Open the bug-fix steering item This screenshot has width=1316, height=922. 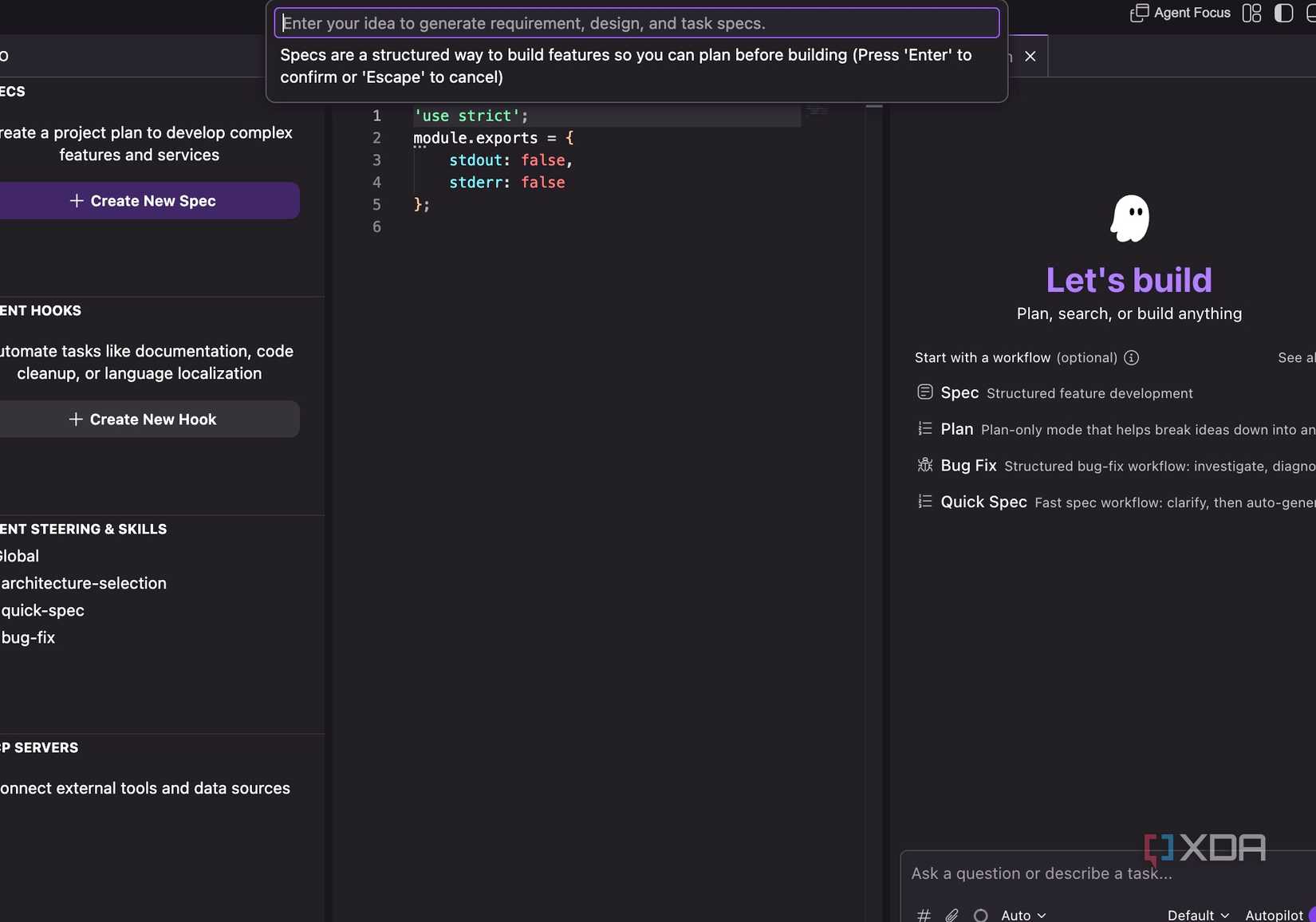pyautogui.click(x=28, y=637)
